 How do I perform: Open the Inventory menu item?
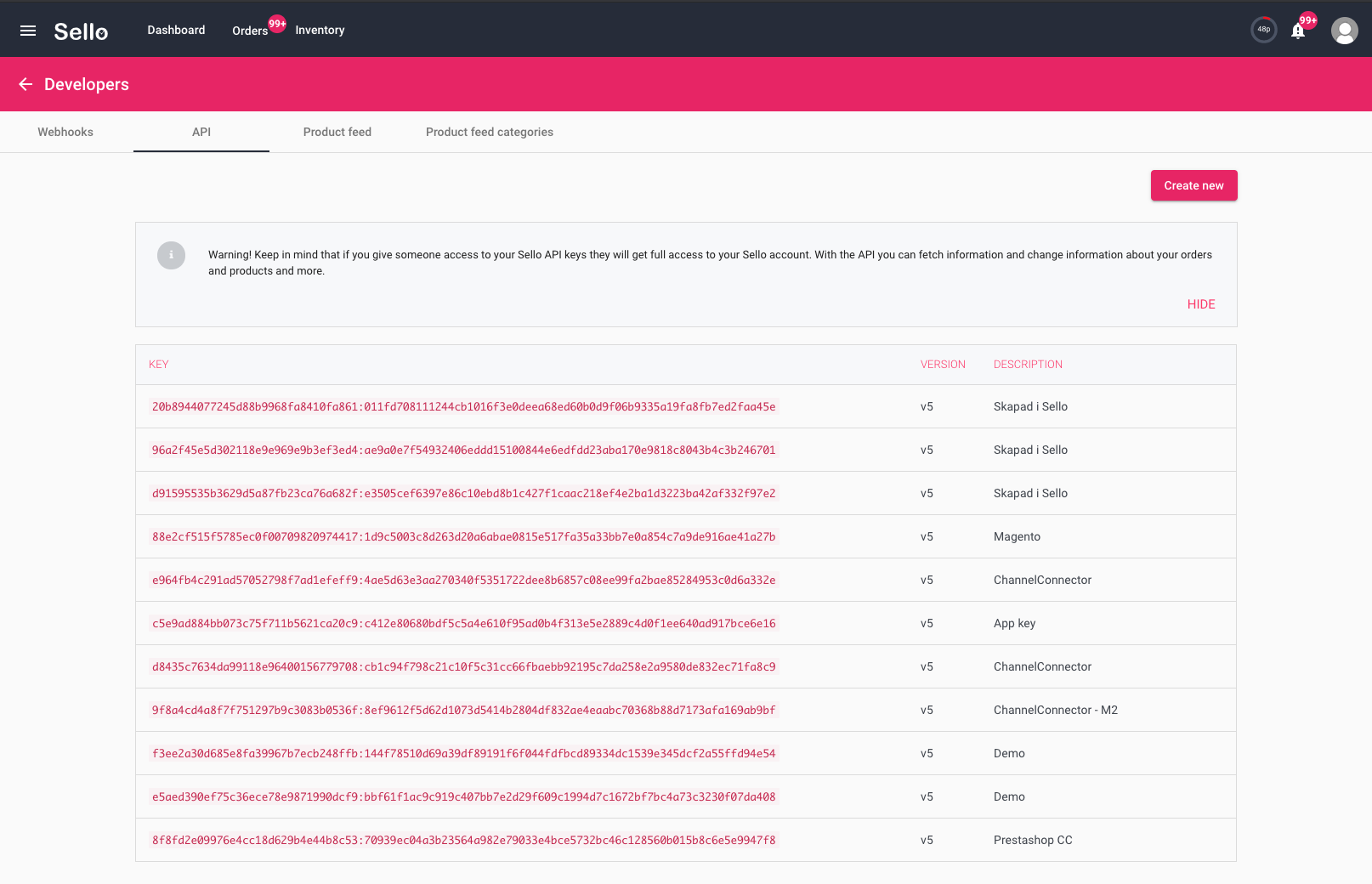pyautogui.click(x=320, y=30)
